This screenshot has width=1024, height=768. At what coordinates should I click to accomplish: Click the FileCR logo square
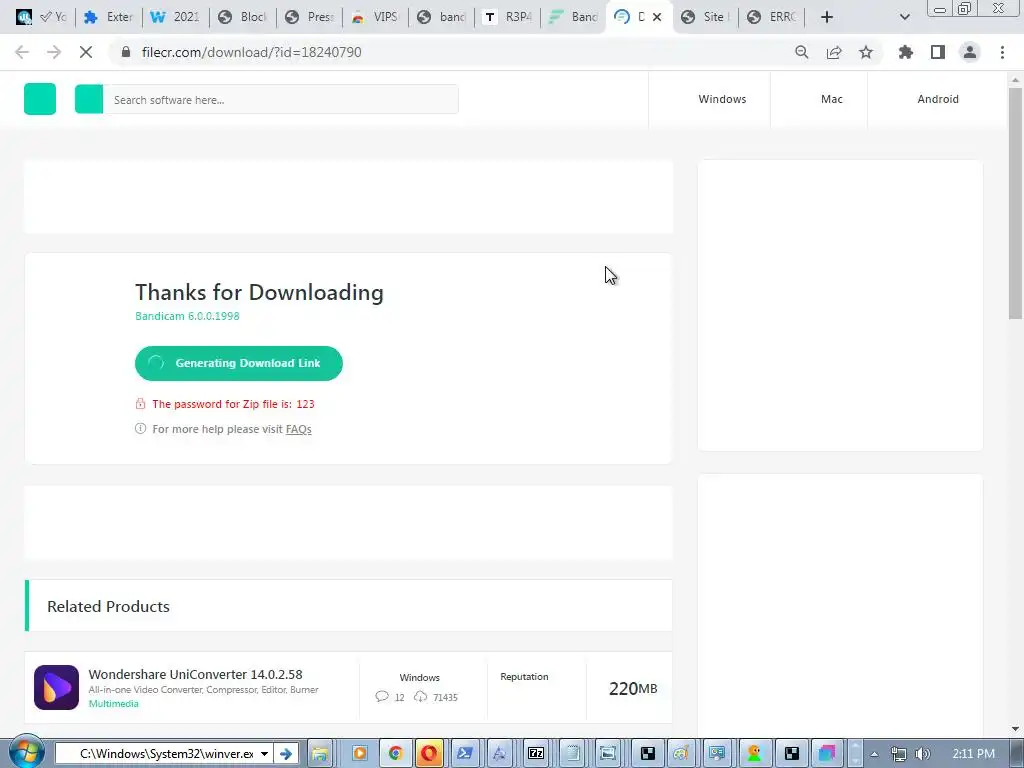(x=40, y=99)
